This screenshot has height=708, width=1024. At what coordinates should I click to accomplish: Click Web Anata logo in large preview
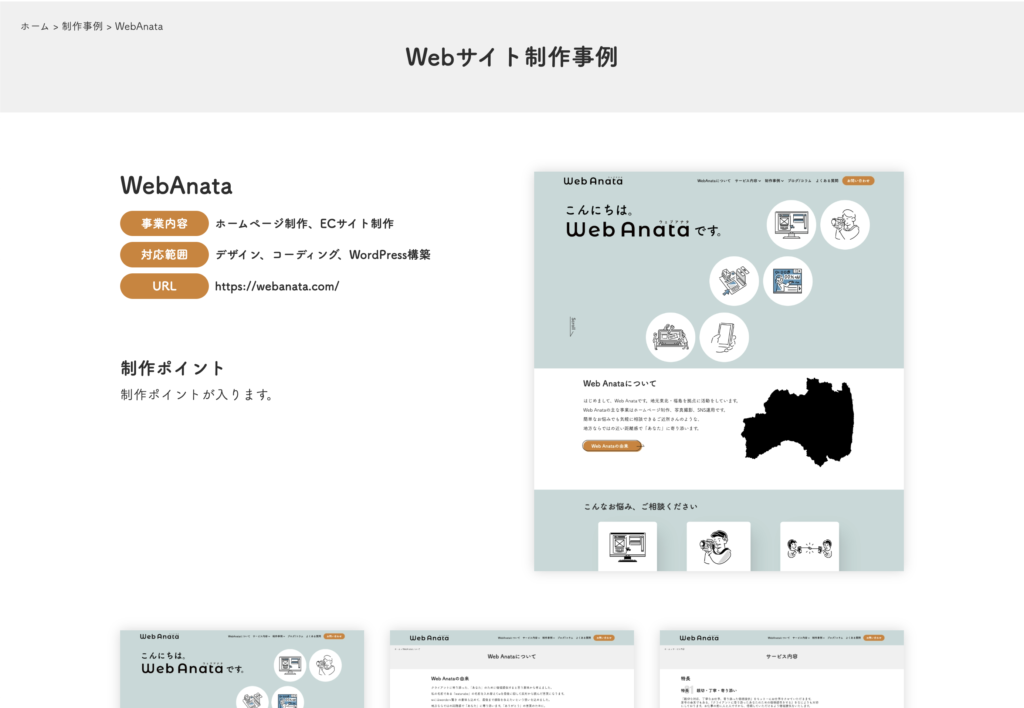[593, 181]
